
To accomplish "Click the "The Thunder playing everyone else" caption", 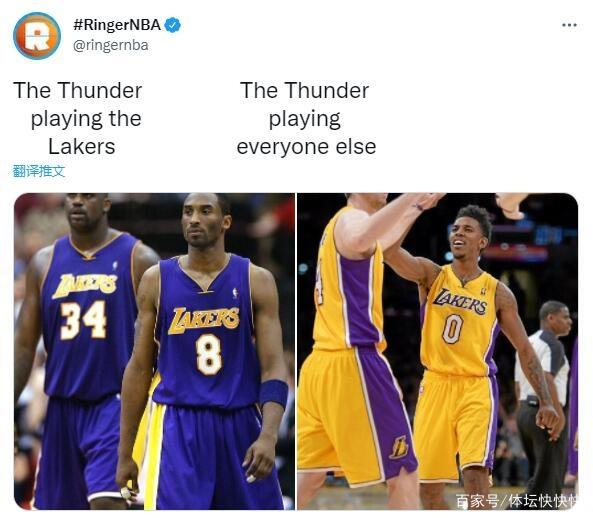I will (x=306, y=118).
